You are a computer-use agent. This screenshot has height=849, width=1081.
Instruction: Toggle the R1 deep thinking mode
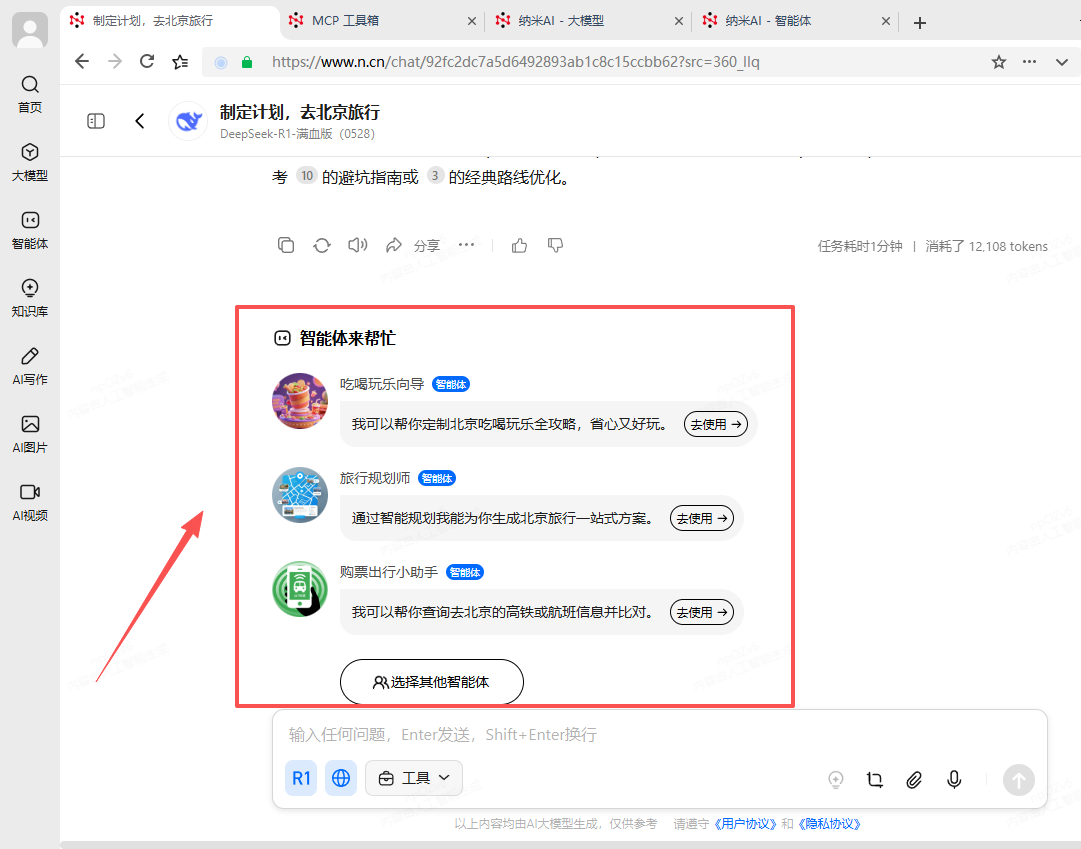(x=301, y=778)
